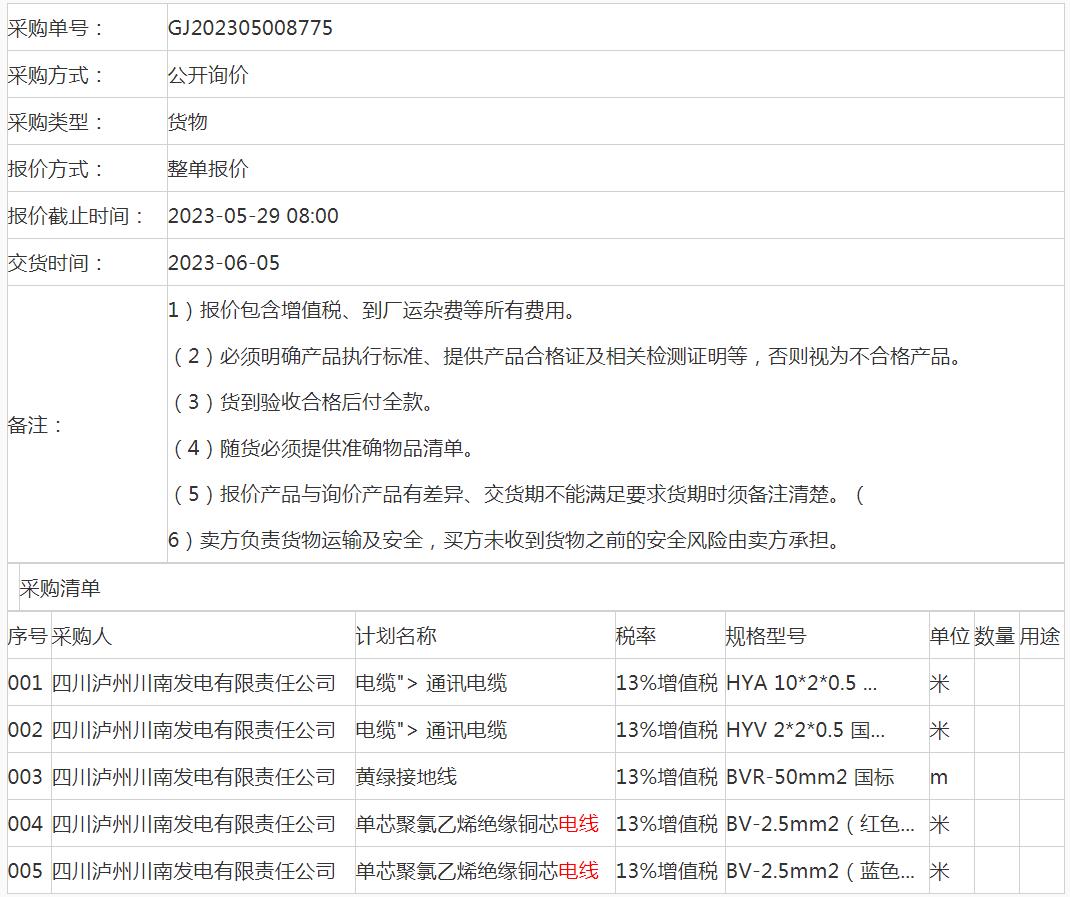Click row number 005
This screenshot has height=897, width=1070.
(x=25, y=871)
